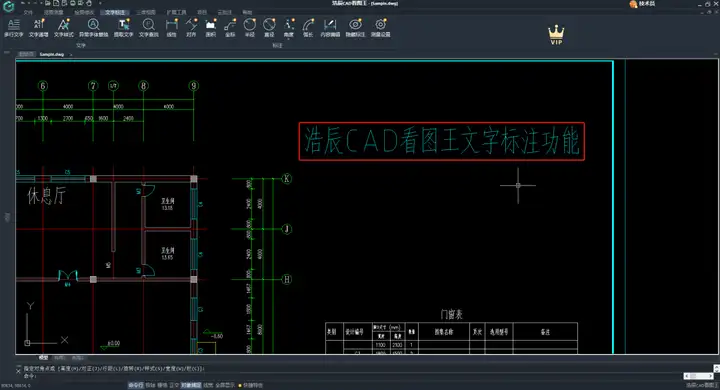Toggle 正交 ortho mode in status bar

click(x=174, y=385)
